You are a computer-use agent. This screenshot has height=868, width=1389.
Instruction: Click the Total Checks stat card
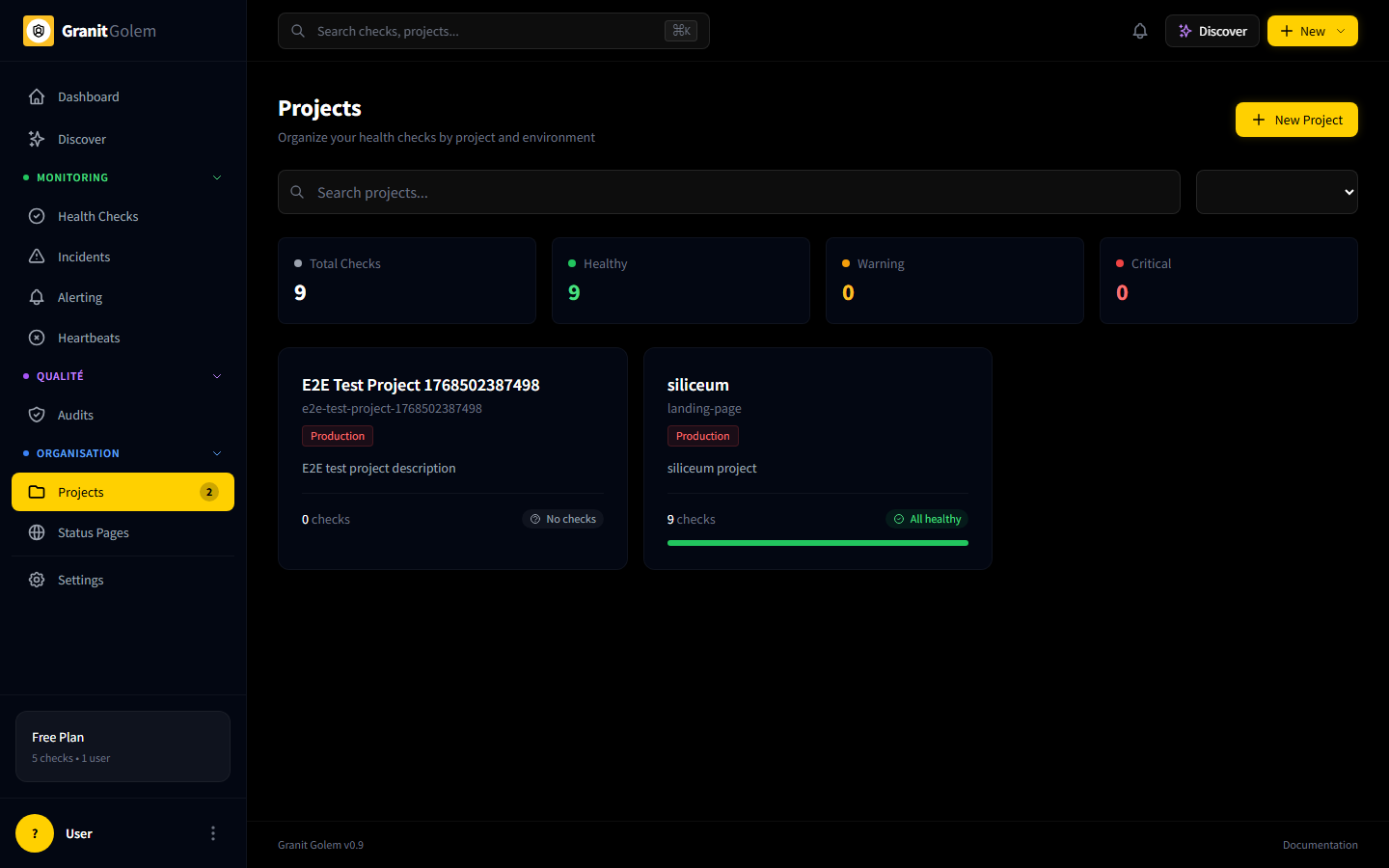[407, 281]
